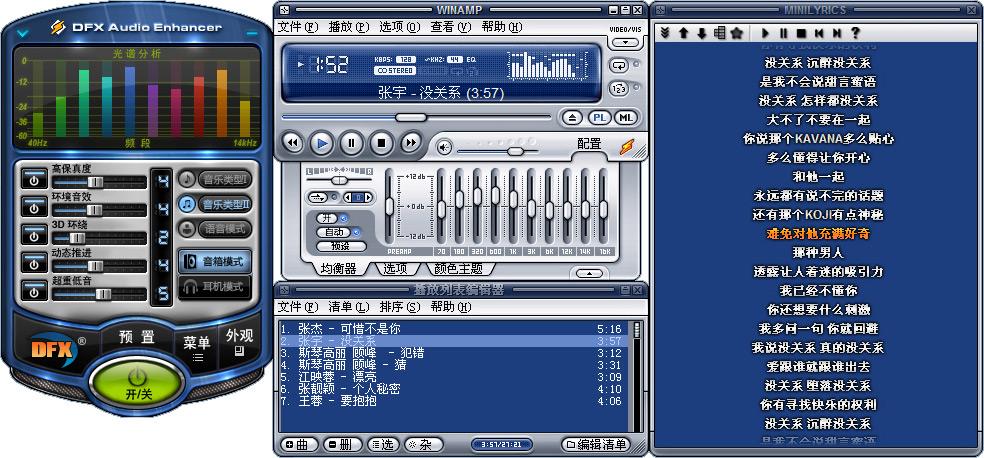Click the MiniLyrics down arrow icon
984x458 pixels.
702,33
